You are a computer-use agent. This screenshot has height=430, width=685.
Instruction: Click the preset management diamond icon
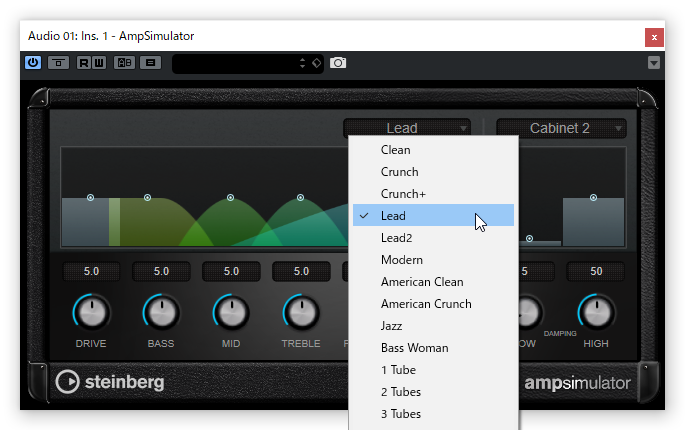[317, 63]
